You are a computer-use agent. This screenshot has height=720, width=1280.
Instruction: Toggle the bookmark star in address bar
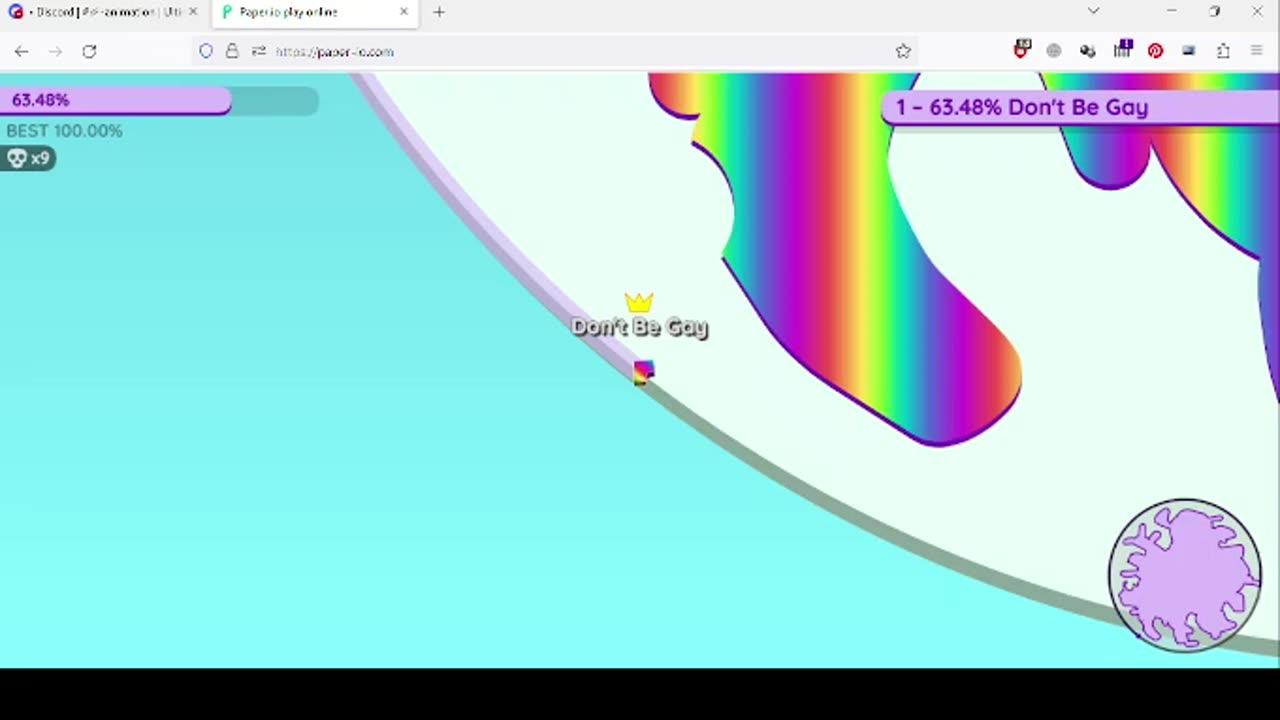(903, 51)
